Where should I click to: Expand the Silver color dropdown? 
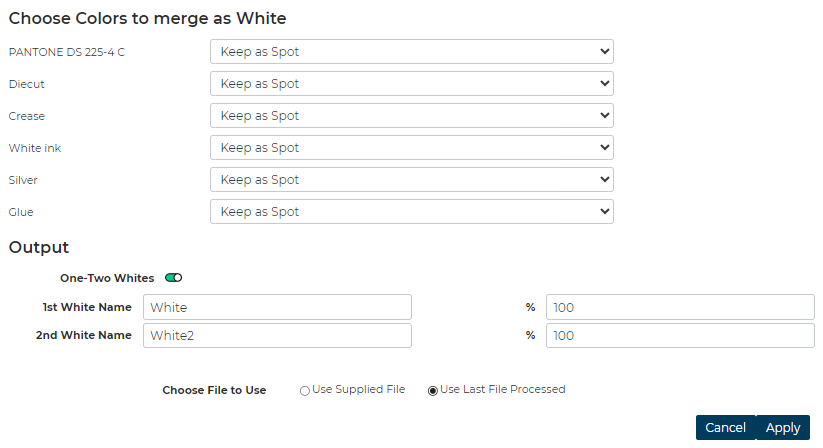click(411, 180)
